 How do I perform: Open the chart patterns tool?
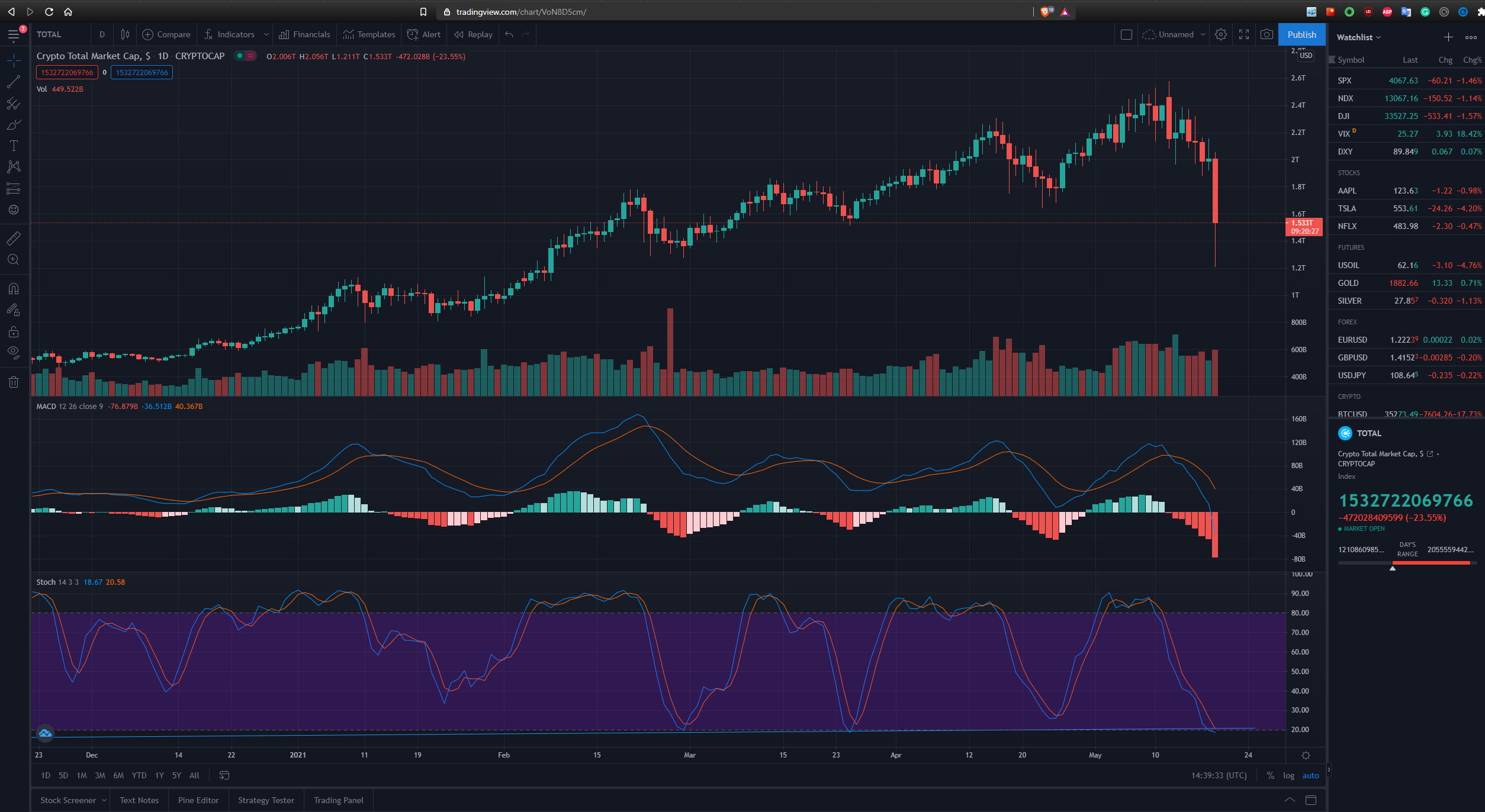click(x=14, y=167)
